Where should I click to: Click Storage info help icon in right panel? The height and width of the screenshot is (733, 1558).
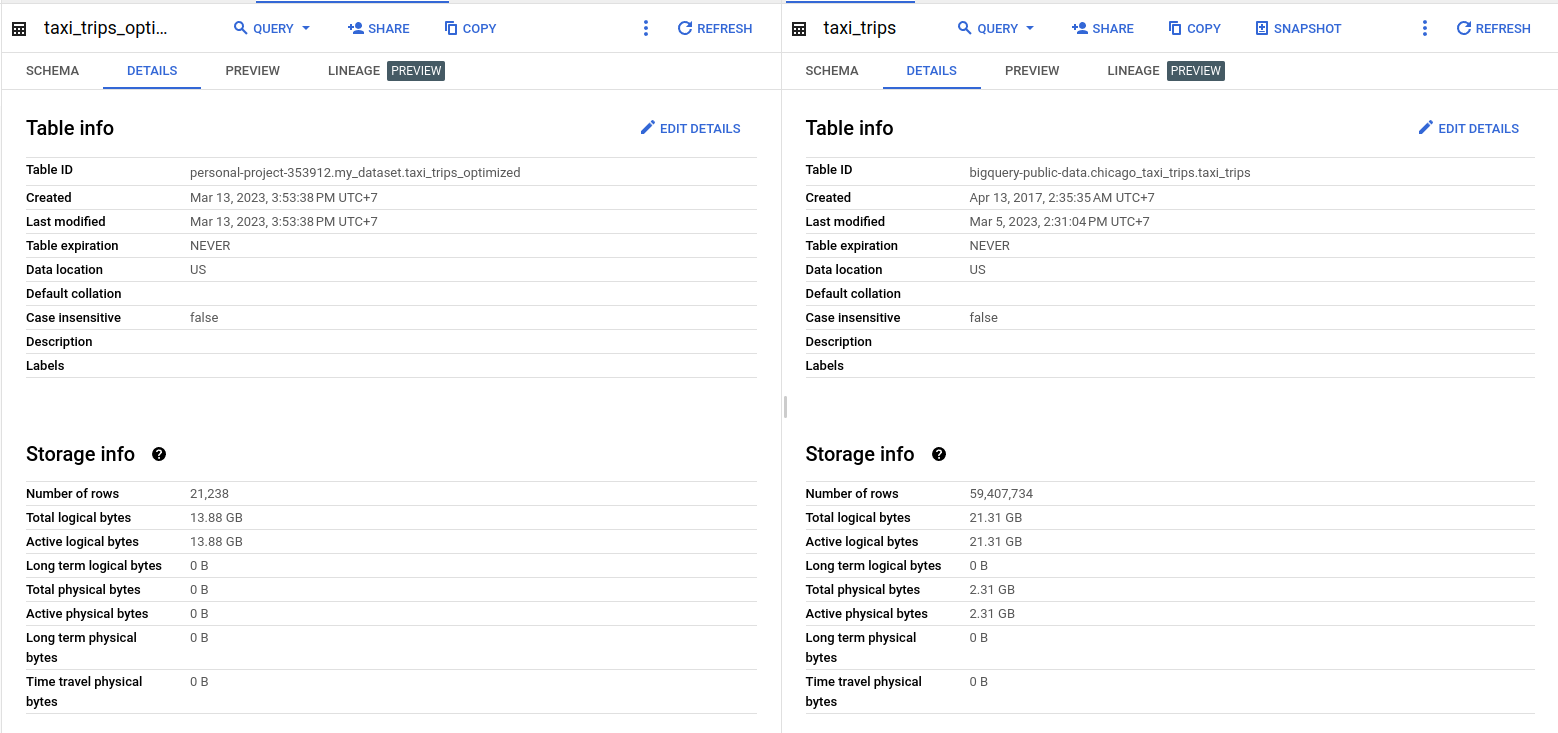938,454
